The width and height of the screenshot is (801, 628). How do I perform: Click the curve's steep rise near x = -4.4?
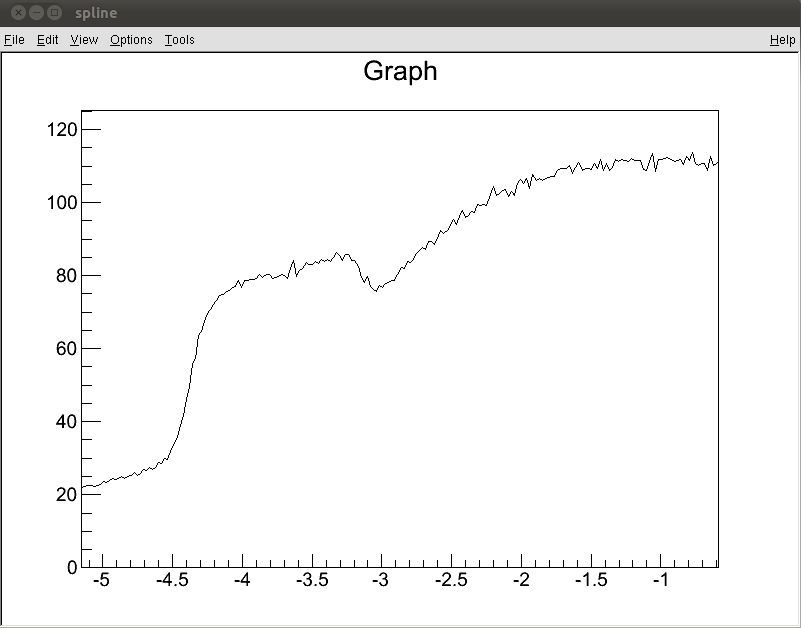[x=189, y=393]
